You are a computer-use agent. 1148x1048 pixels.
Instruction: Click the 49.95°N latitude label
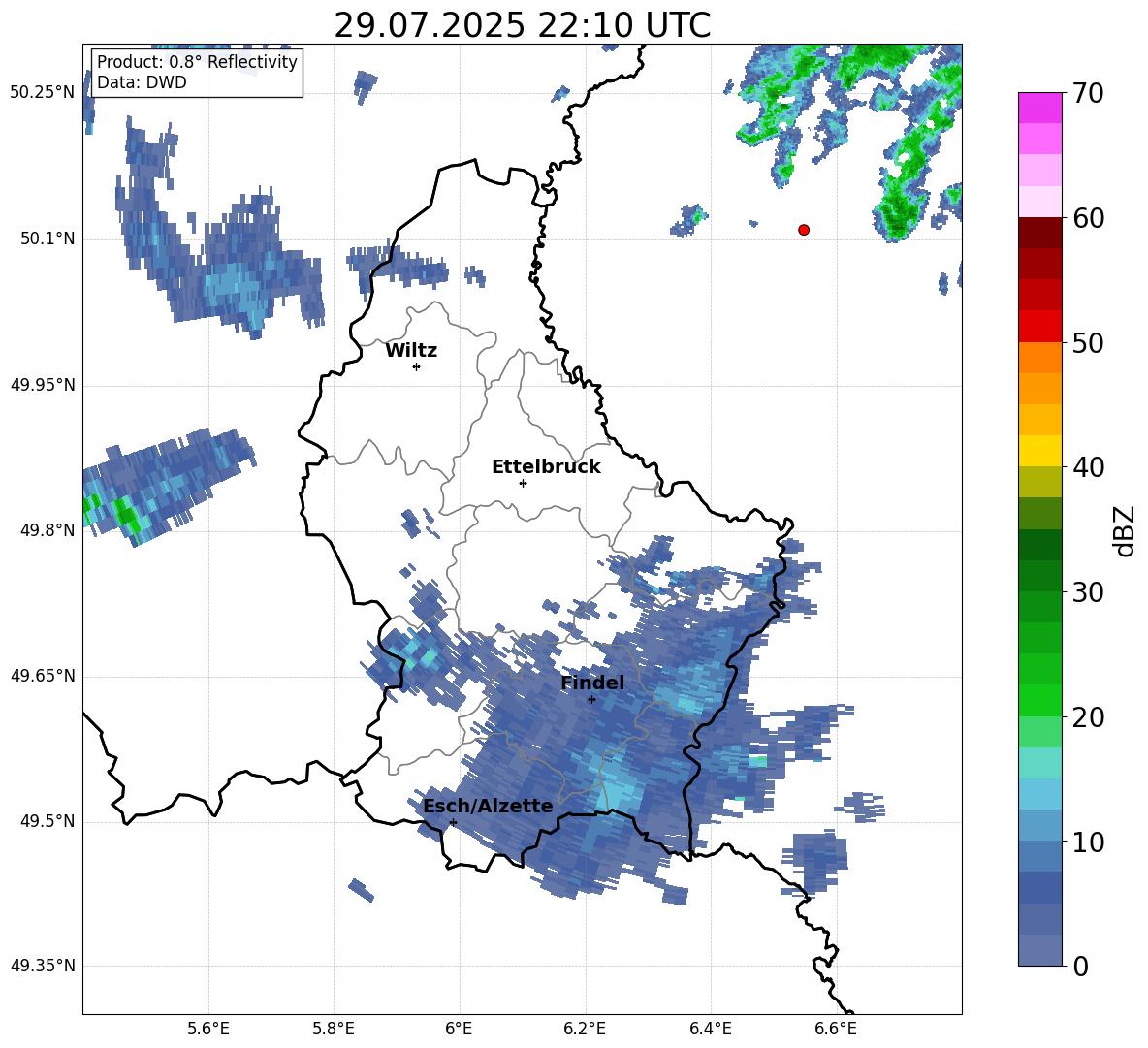coord(43,385)
